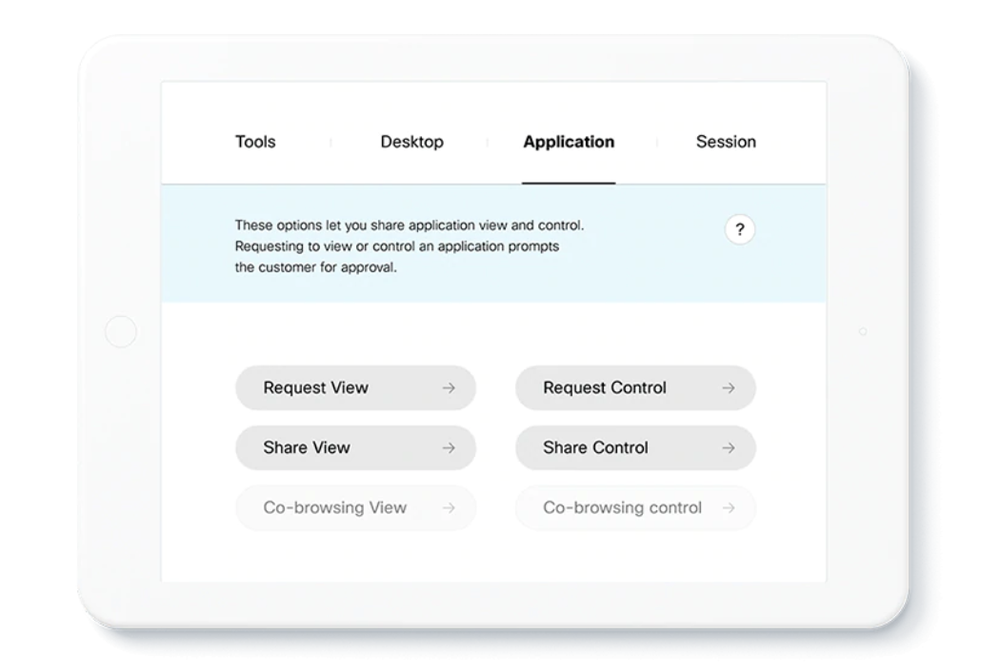This screenshot has width=1000, height=672.
Task: Choose the Share Control button label
Action: tap(595, 448)
